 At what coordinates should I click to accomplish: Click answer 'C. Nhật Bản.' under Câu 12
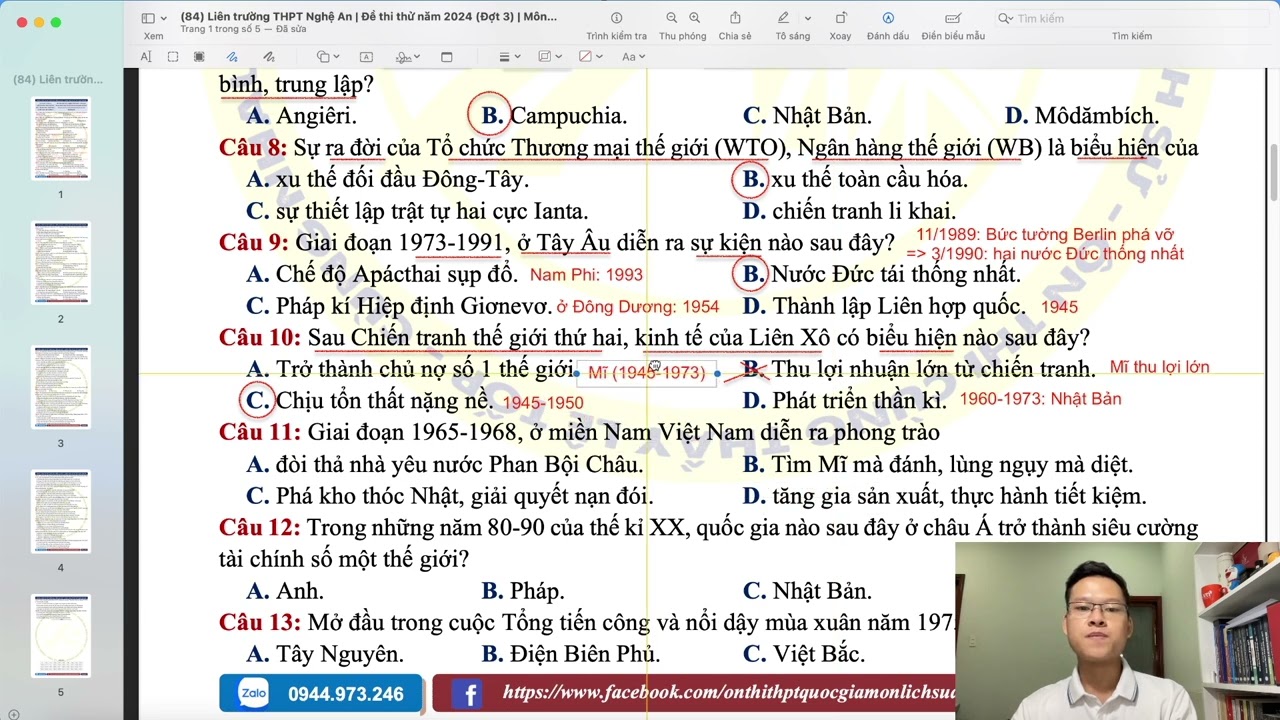click(x=807, y=591)
